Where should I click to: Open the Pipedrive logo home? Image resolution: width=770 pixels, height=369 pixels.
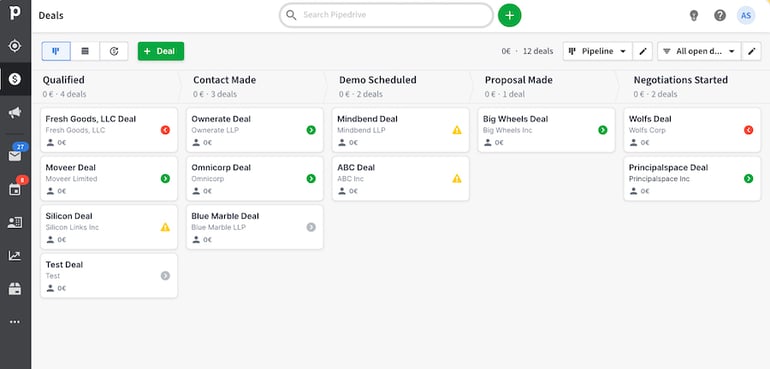click(15, 13)
